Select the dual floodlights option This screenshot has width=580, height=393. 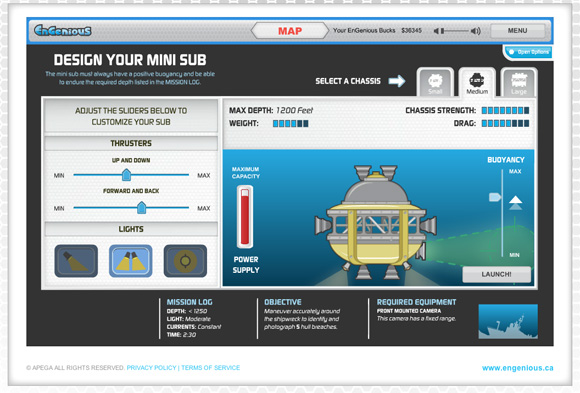point(131,261)
